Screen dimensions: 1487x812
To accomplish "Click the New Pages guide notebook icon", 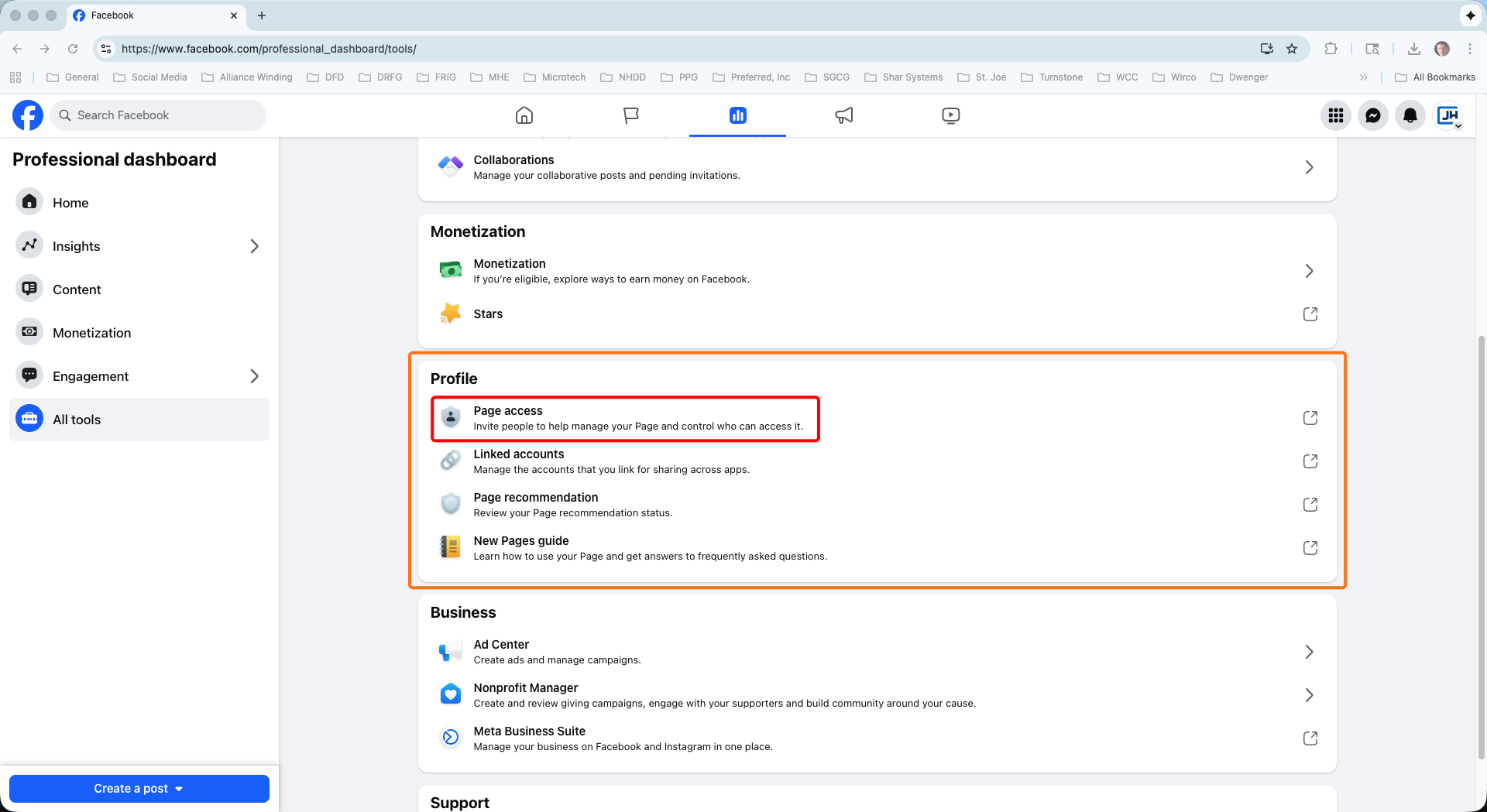I will pos(451,548).
